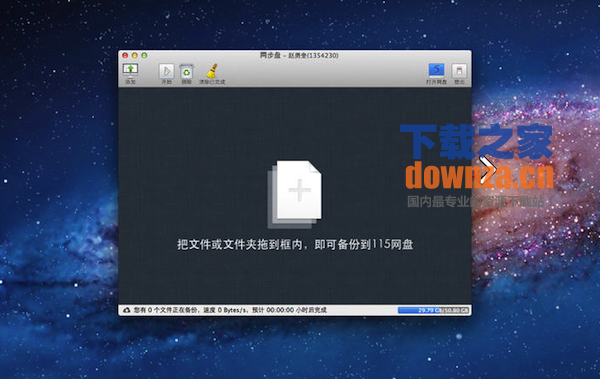Click the Add (添加) upload icon
Image resolution: width=600 pixels, height=379 pixels.
[130, 70]
